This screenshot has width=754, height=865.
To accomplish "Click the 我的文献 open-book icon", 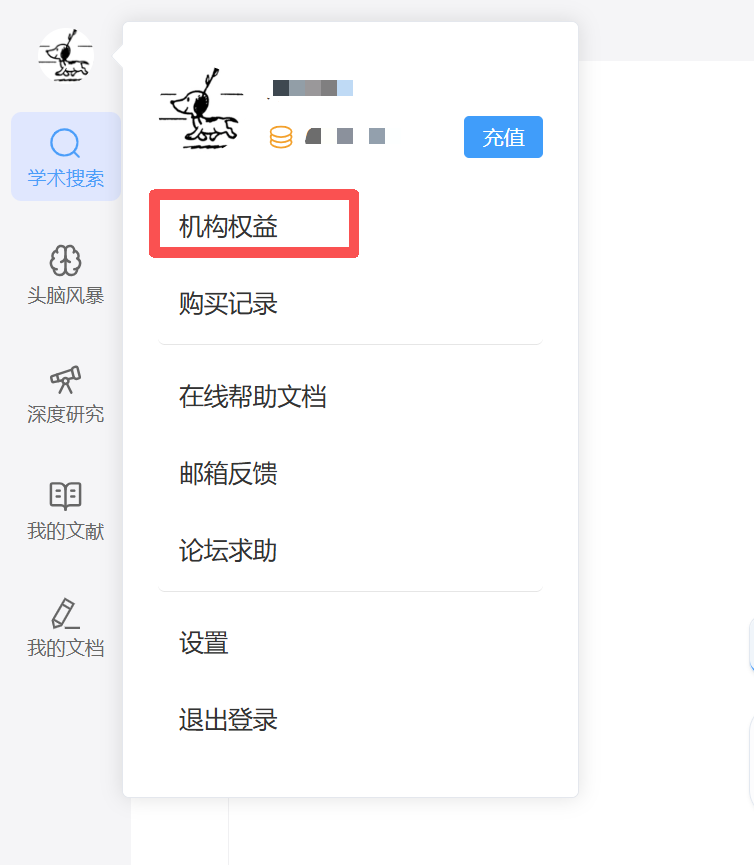I will [65, 496].
